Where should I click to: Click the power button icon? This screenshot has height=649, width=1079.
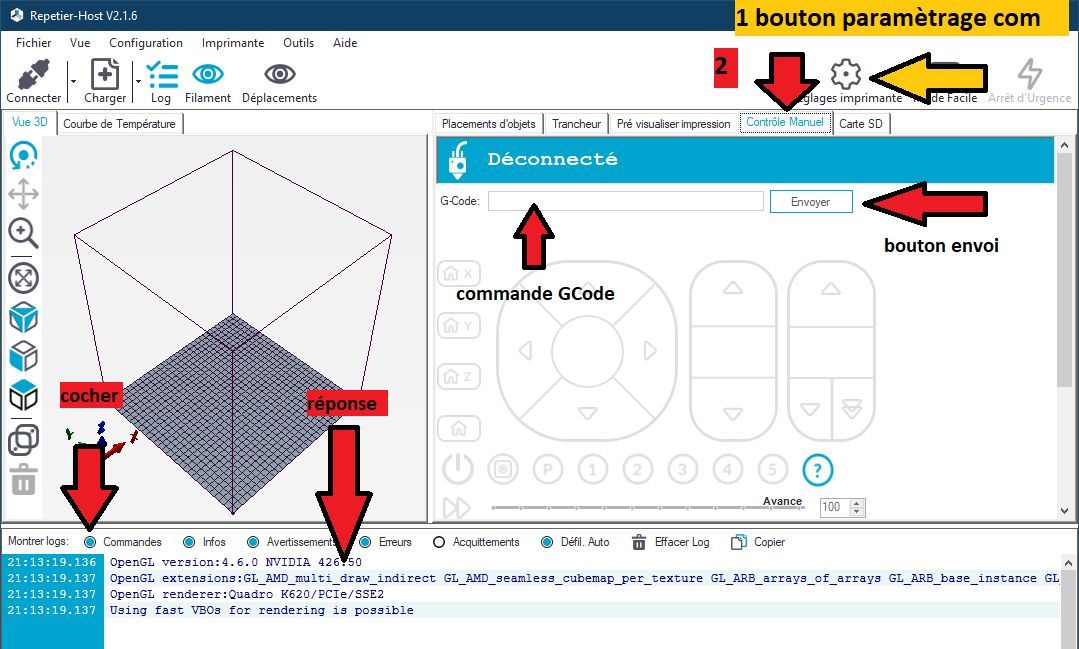pyautogui.click(x=458, y=469)
